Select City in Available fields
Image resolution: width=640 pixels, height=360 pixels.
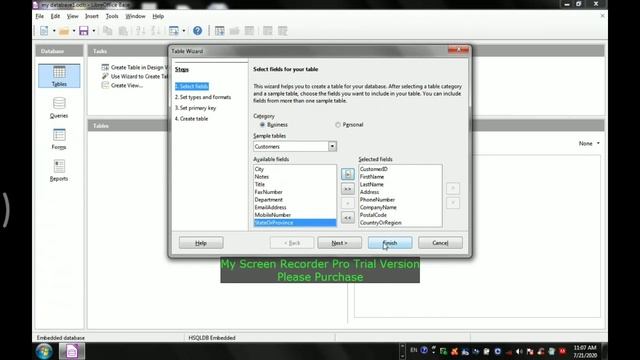[295, 169]
